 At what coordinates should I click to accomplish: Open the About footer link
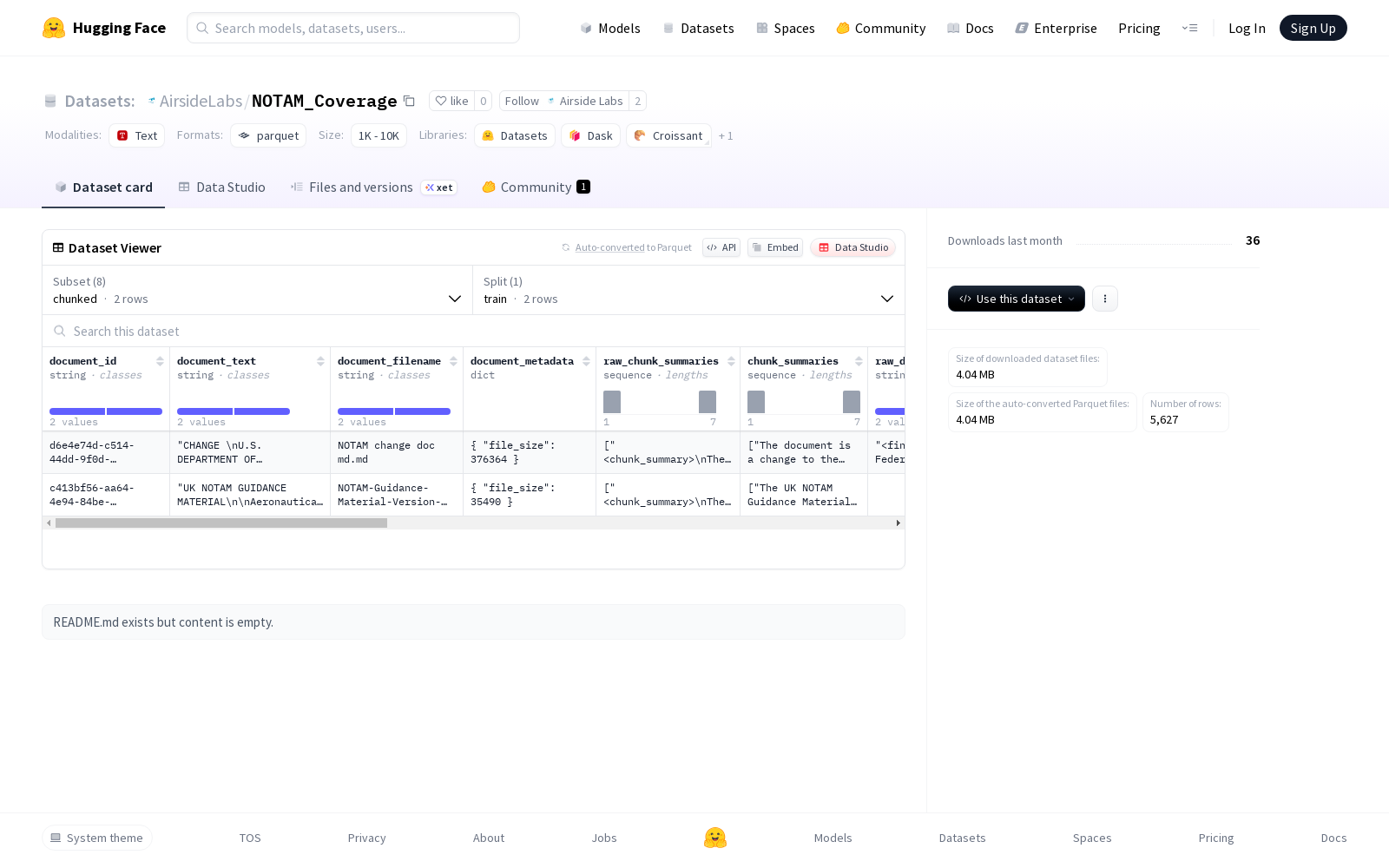(489, 838)
